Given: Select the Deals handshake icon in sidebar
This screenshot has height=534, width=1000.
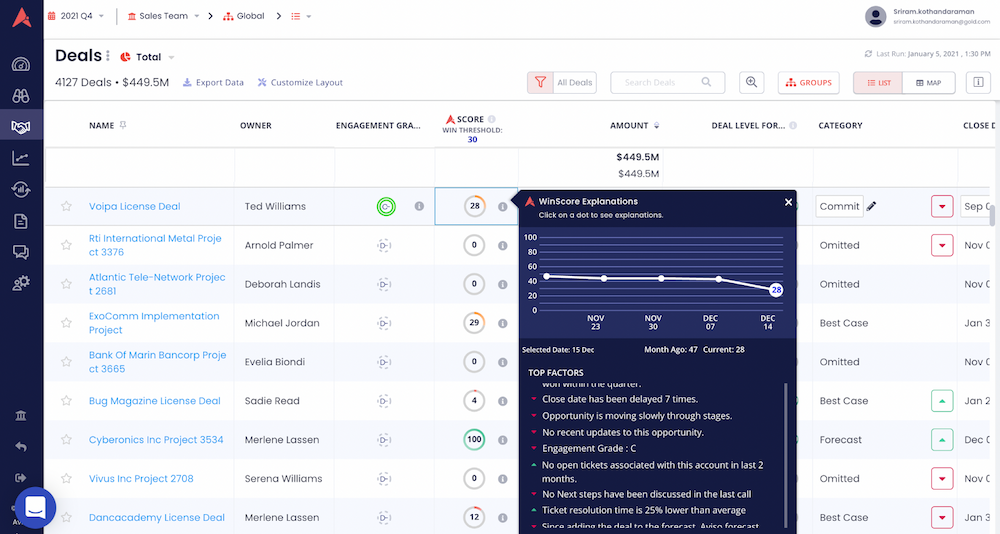Looking at the screenshot, I should coord(20,127).
